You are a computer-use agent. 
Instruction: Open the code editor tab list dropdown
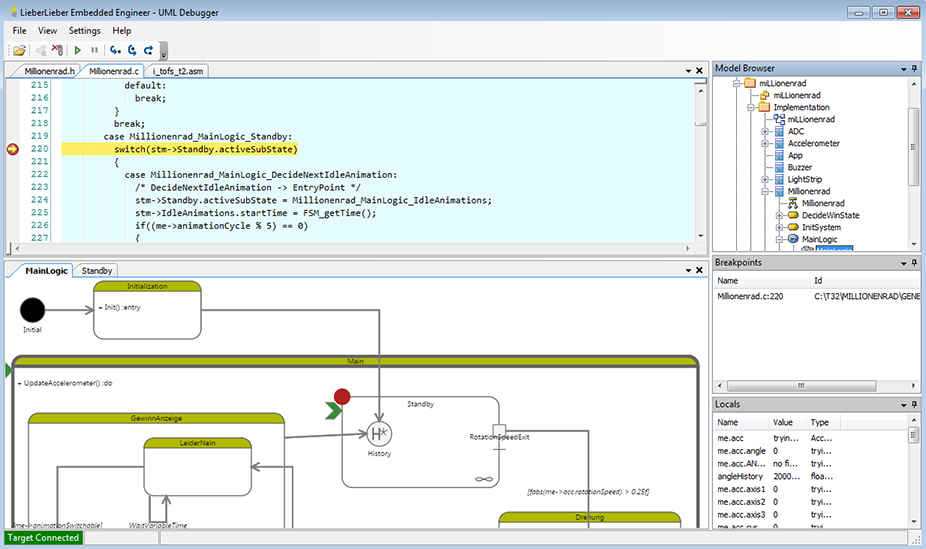688,71
